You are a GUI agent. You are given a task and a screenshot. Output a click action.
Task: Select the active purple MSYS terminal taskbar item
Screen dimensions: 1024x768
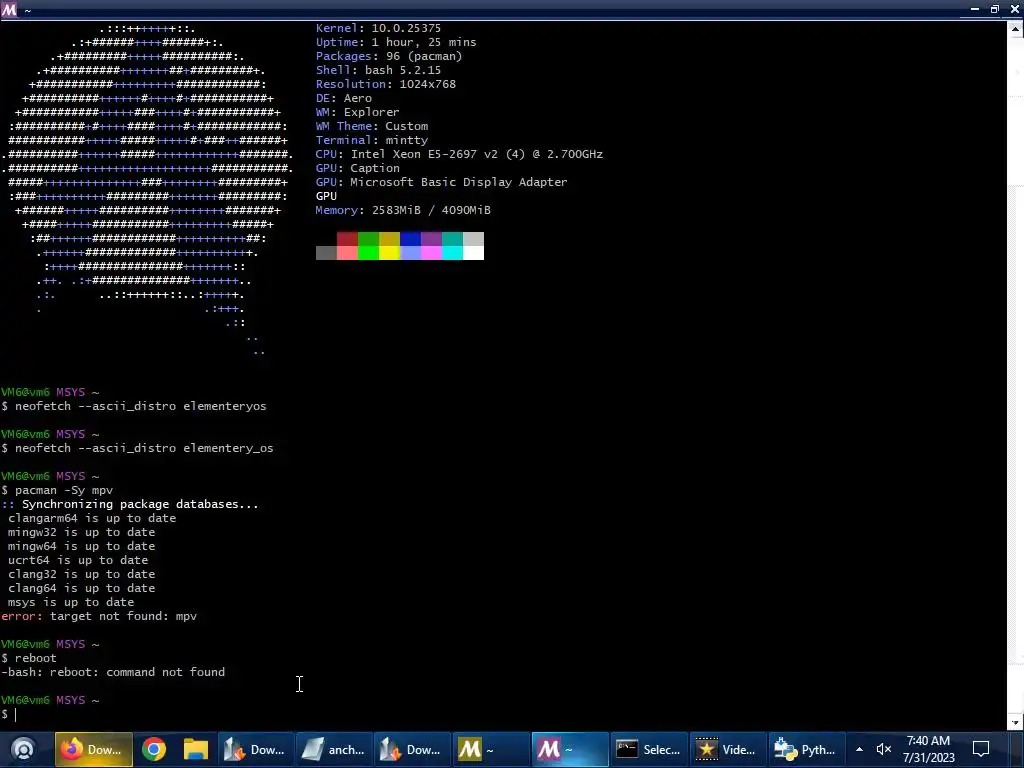[x=569, y=749]
